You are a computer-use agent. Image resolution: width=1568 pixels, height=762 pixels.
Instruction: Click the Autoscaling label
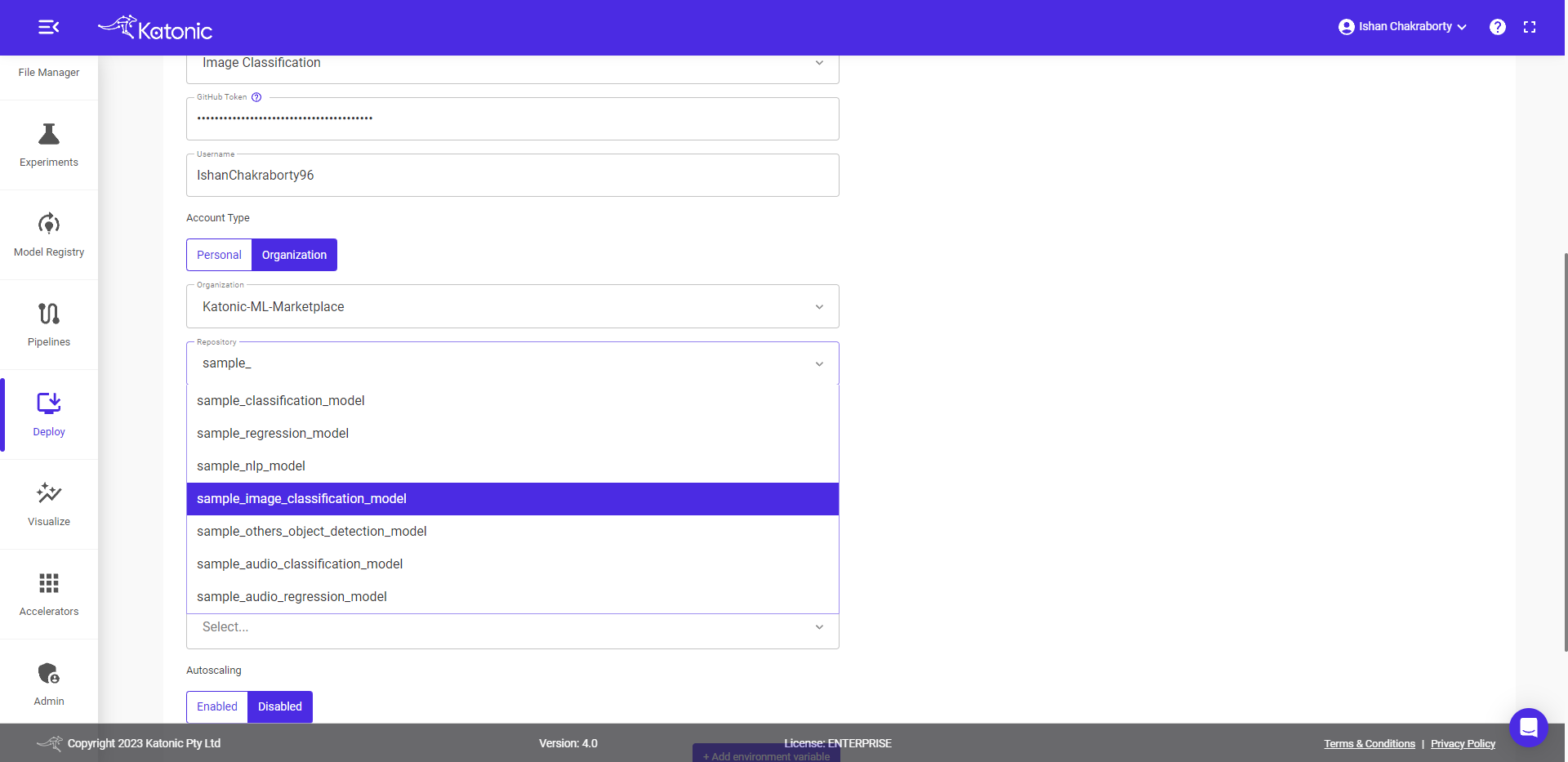[x=214, y=671]
